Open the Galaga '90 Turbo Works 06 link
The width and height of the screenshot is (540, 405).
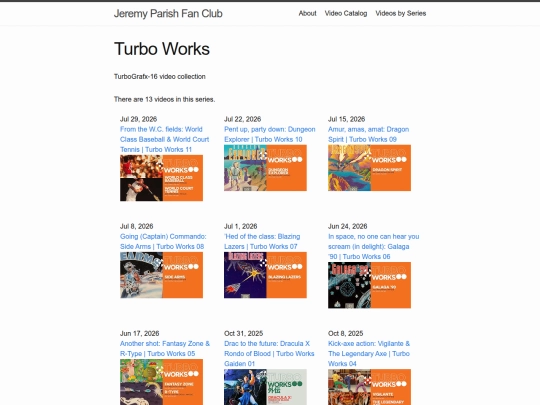click(x=373, y=247)
